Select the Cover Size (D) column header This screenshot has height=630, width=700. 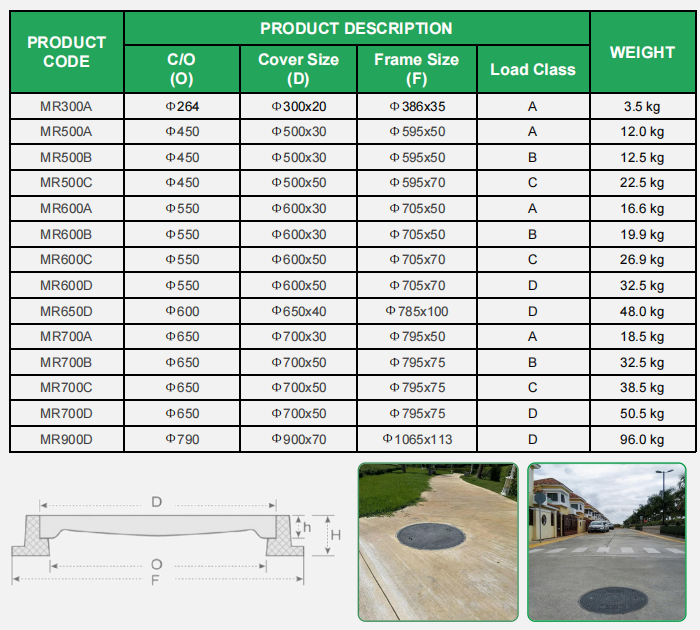click(x=298, y=69)
